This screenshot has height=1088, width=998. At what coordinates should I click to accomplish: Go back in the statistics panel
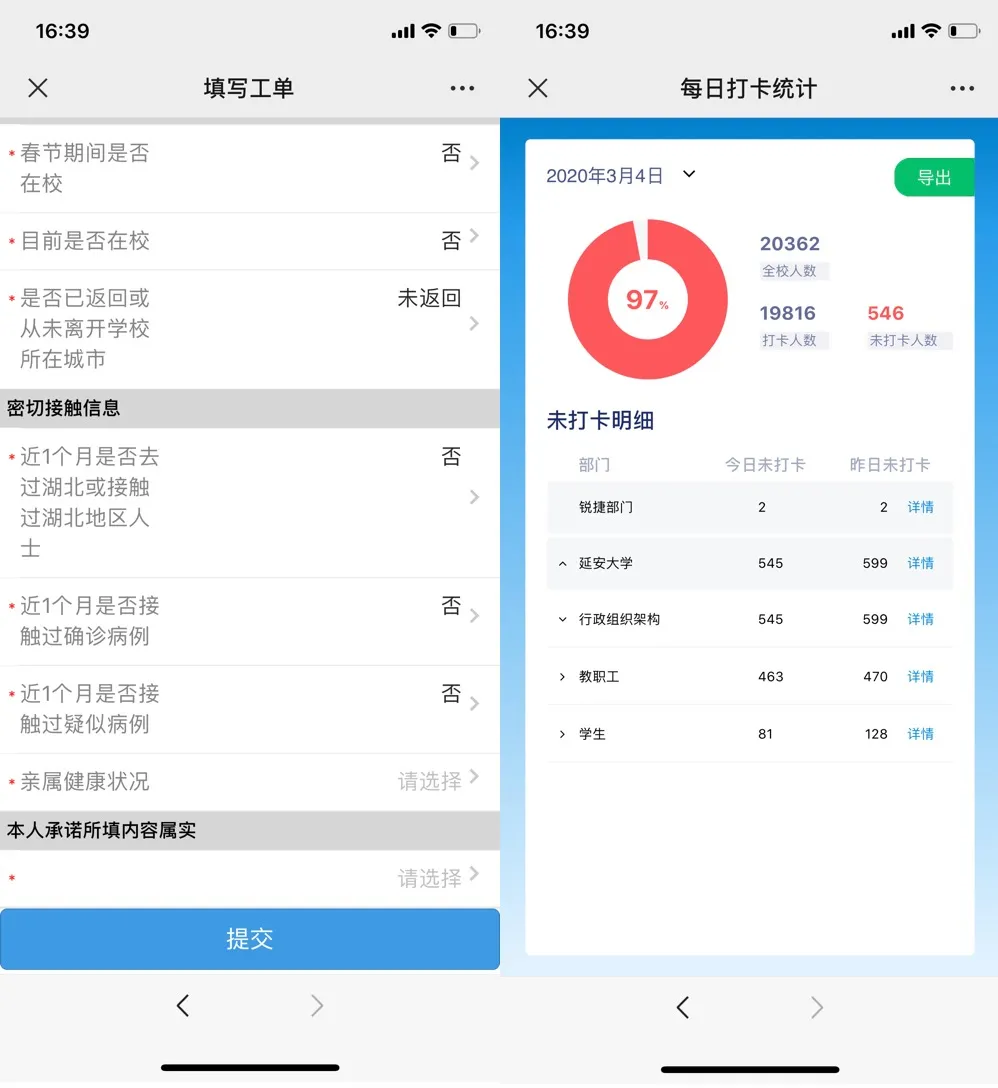tap(683, 1007)
